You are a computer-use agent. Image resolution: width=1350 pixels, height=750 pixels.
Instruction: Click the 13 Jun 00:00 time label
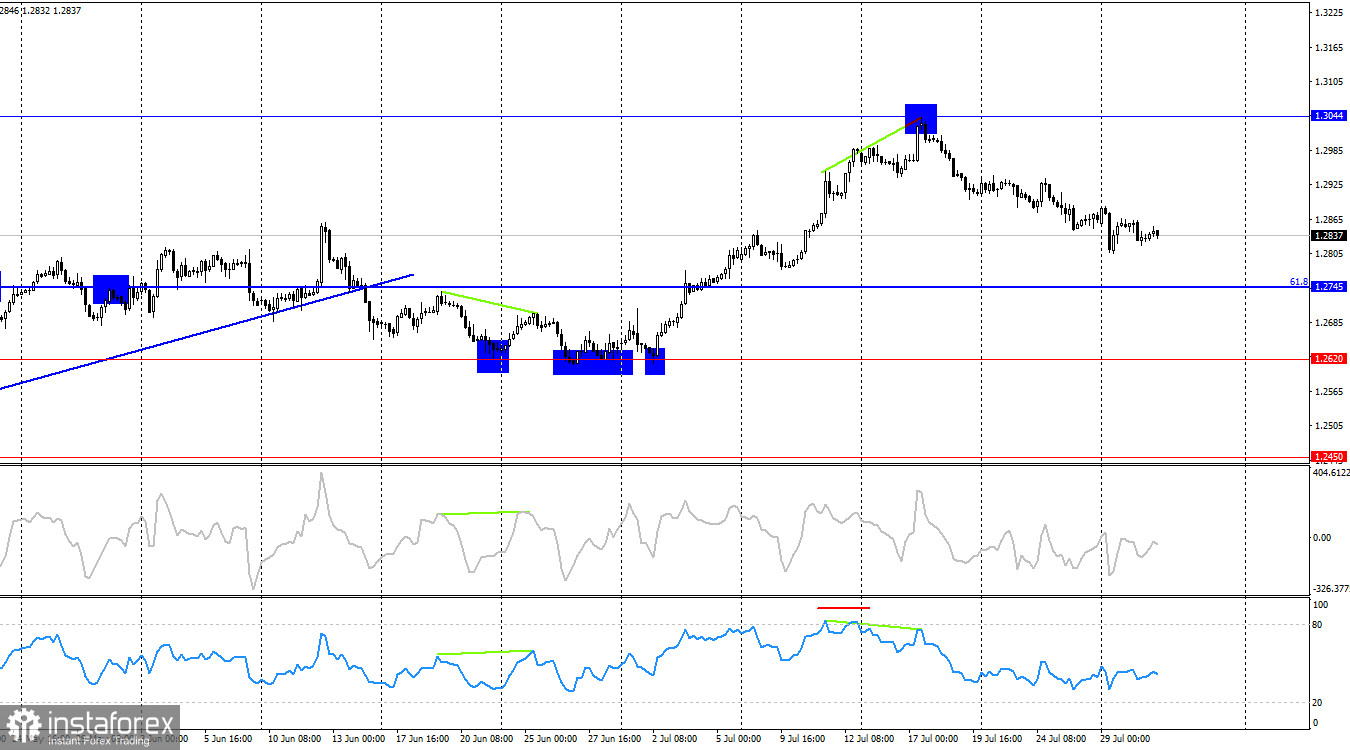point(359,739)
